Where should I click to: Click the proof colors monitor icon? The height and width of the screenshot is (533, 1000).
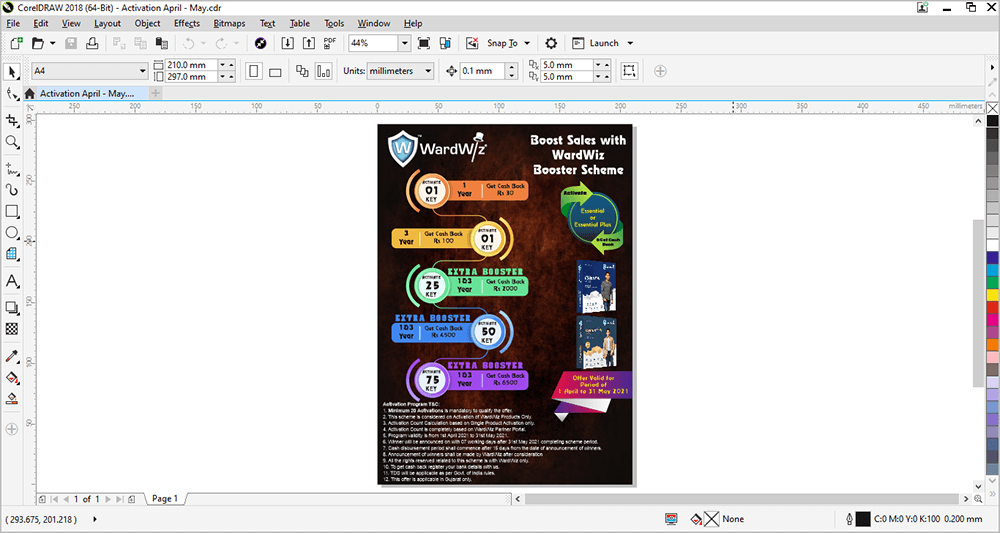pos(671,519)
